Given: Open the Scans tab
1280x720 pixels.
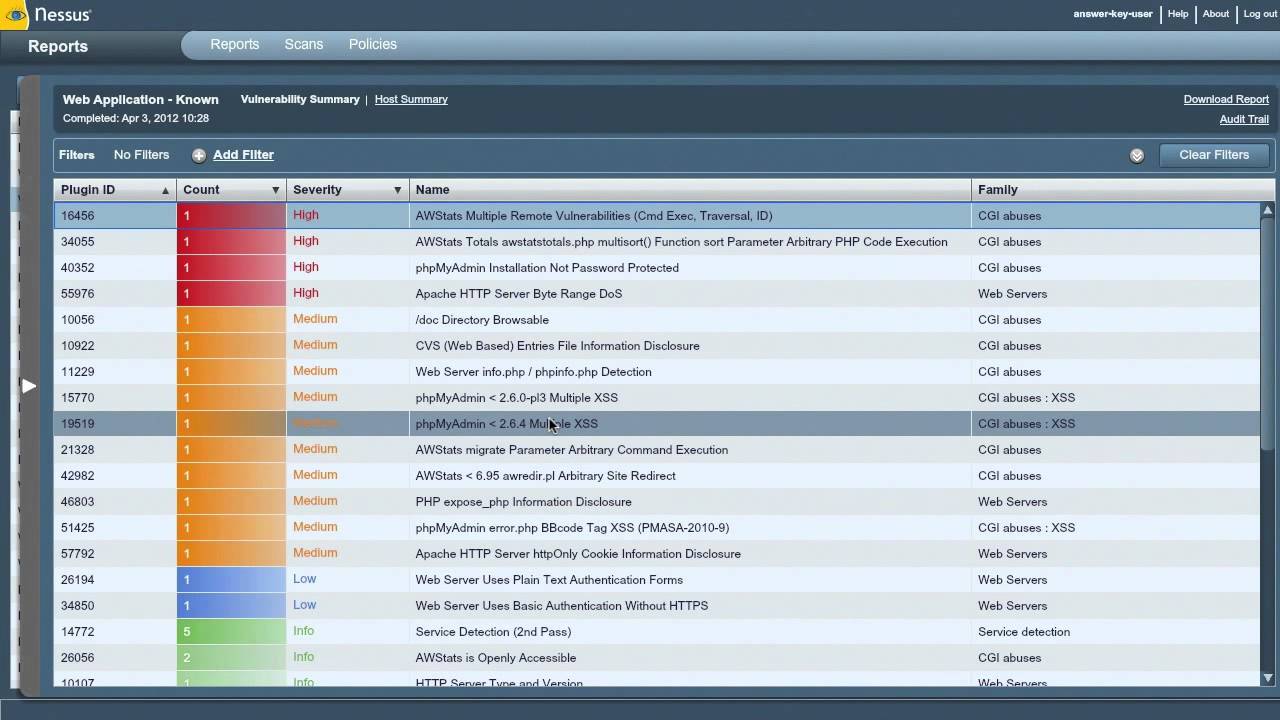Looking at the screenshot, I should coord(303,44).
